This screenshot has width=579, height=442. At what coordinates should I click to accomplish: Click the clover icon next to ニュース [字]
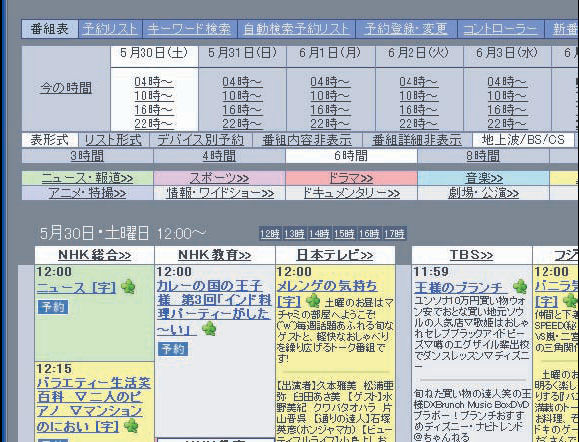(x=128, y=287)
